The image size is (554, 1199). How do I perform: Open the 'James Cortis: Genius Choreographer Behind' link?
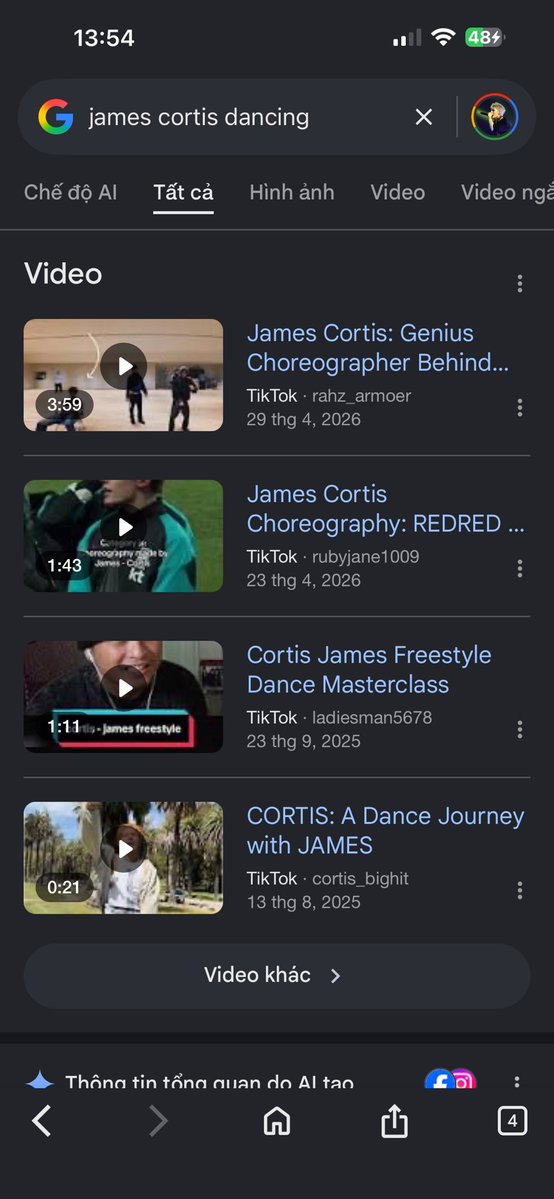pos(377,348)
